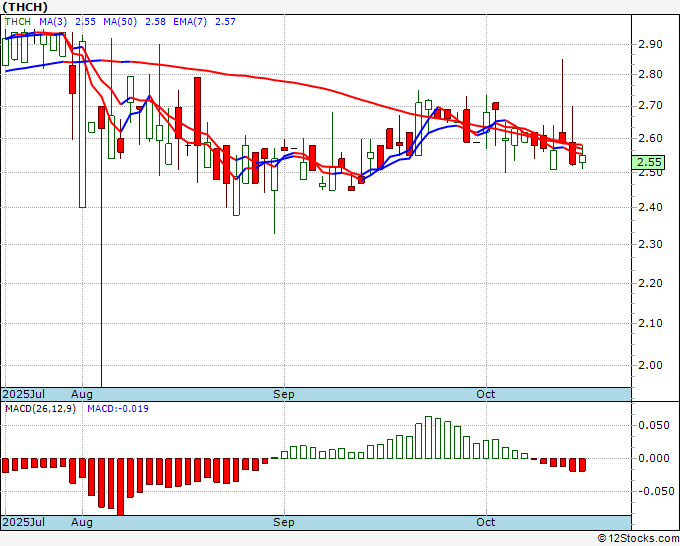Click the last green candlestick near 2.55
The image size is (680, 546).
coord(582,159)
